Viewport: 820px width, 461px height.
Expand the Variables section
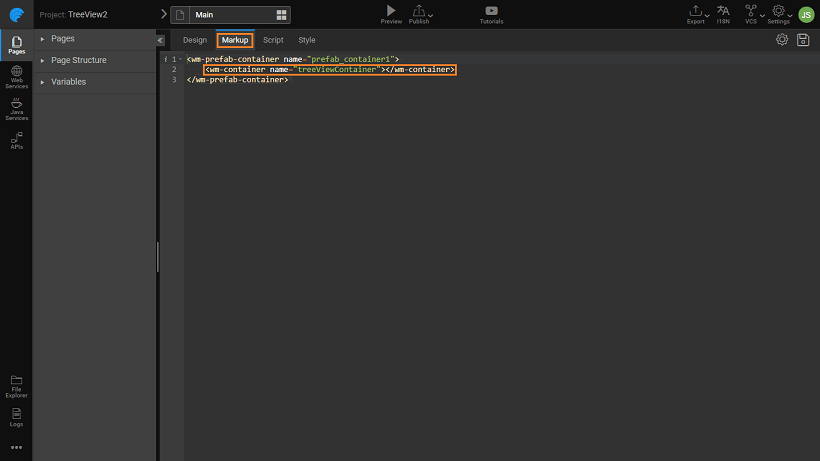click(x=42, y=82)
